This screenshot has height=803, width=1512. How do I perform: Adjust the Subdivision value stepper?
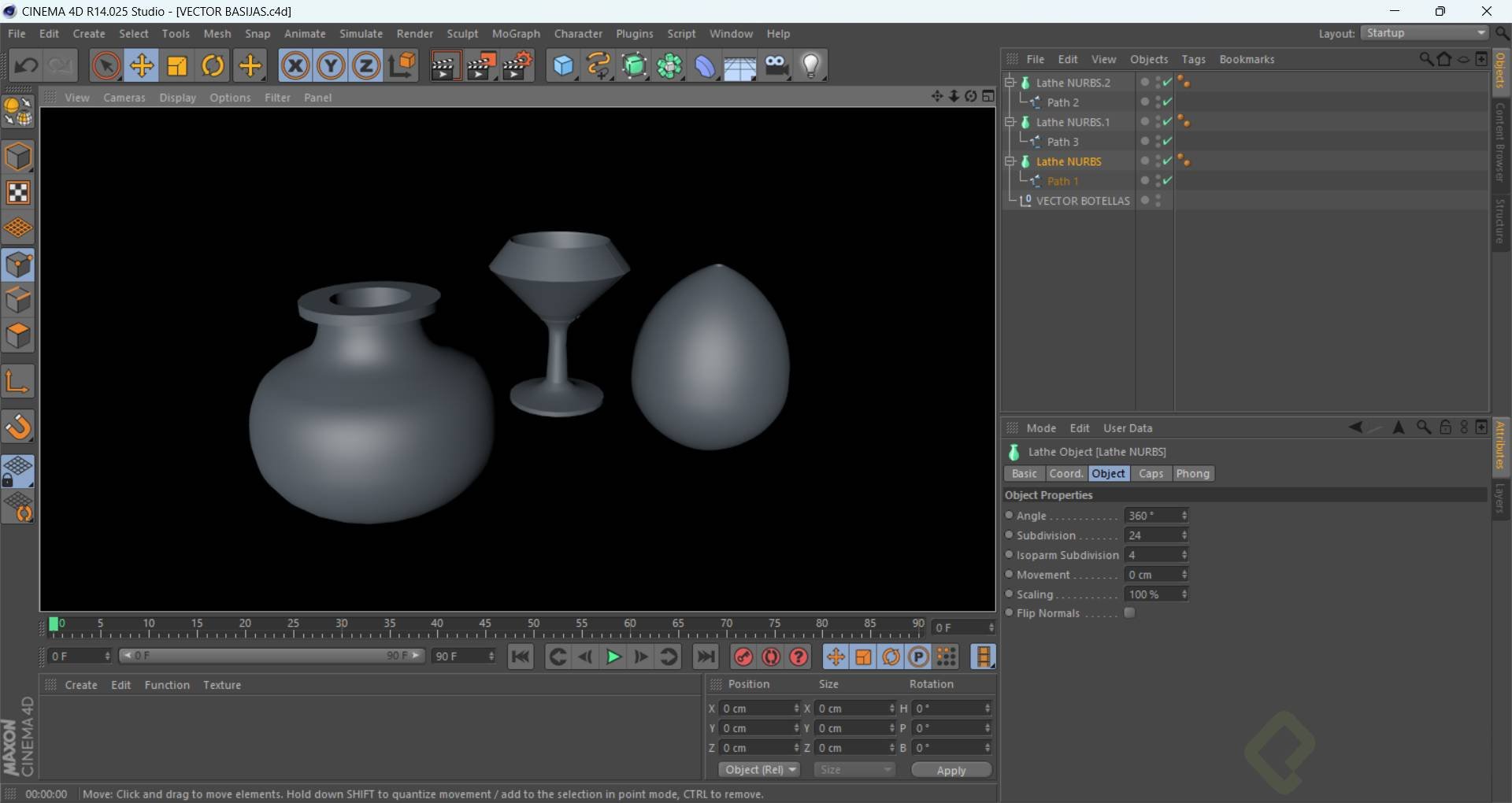tap(1184, 535)
